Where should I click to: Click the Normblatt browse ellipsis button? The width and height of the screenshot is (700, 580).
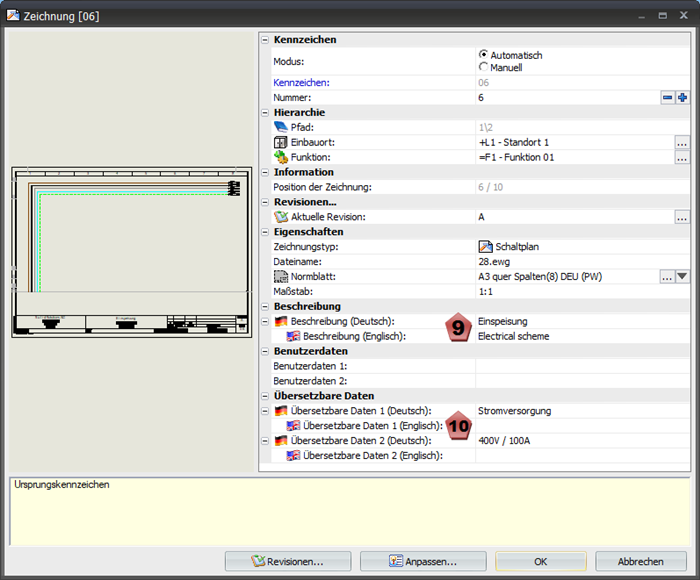[x=666, y=276]
